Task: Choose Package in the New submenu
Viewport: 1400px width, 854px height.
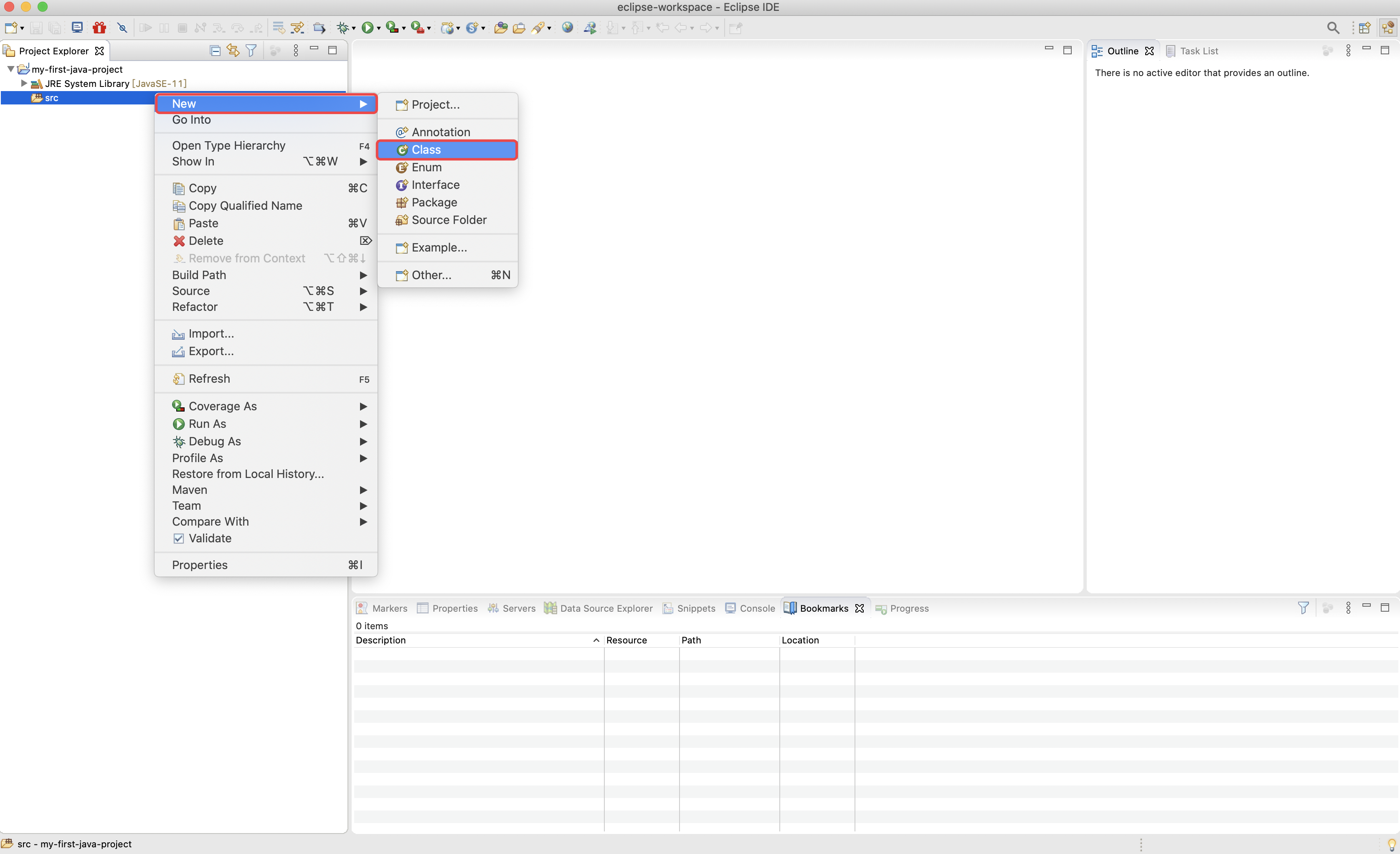Action: (447, 202)
